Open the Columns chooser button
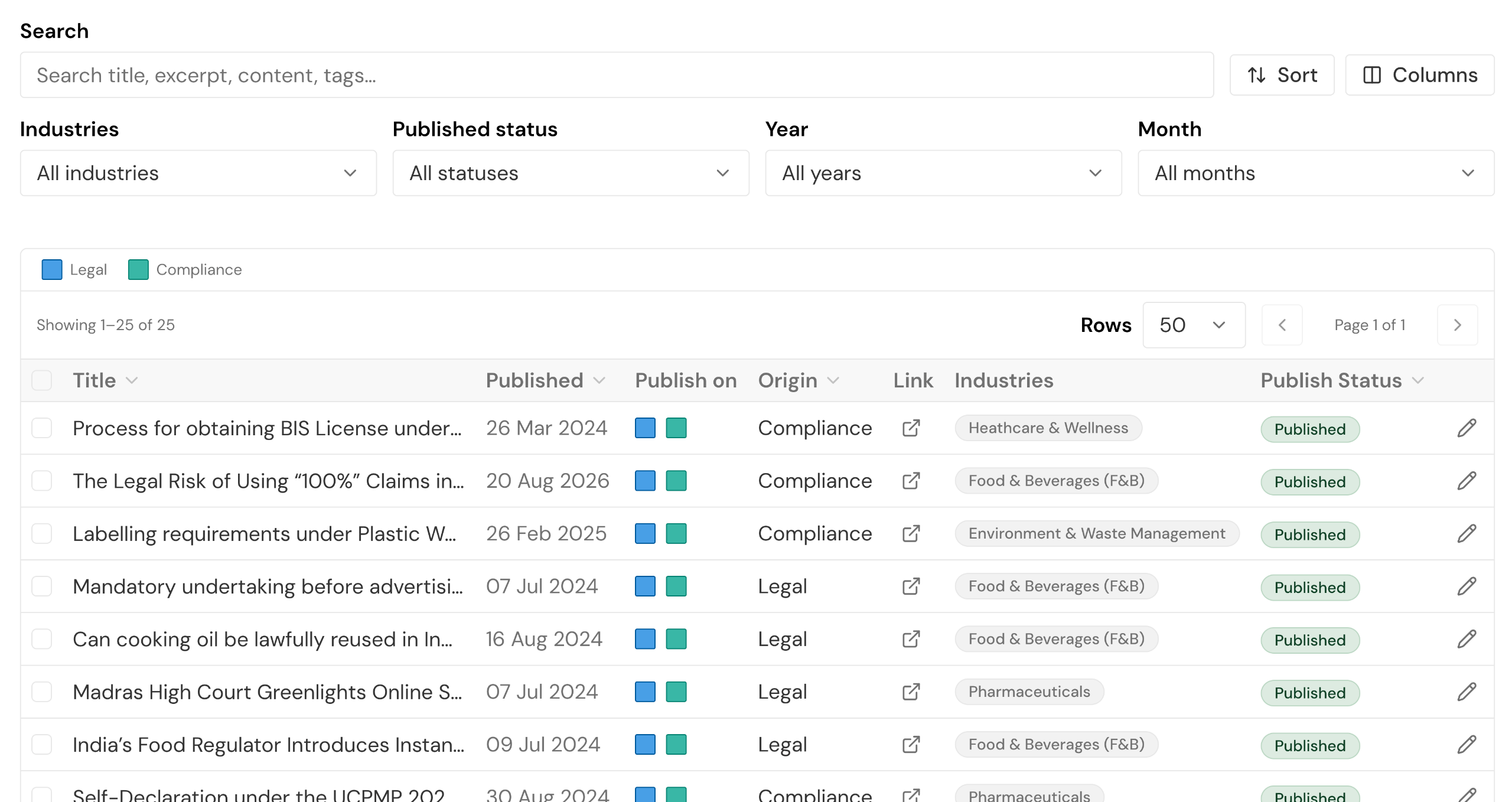 1420,75
